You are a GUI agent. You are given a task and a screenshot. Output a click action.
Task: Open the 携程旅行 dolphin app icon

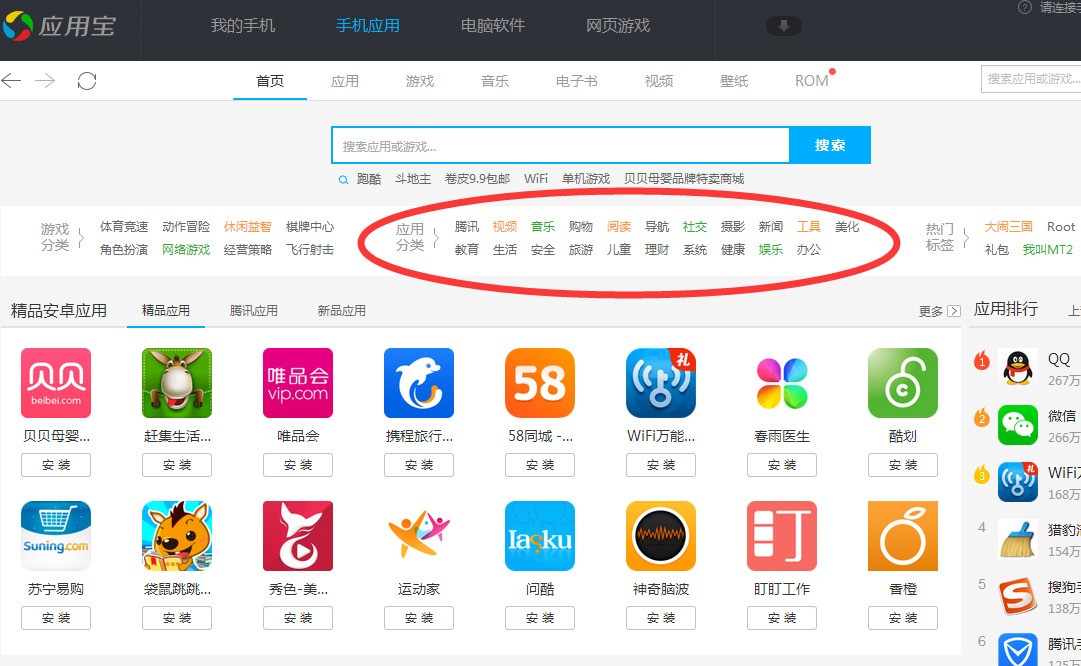[x=419, y=383]
